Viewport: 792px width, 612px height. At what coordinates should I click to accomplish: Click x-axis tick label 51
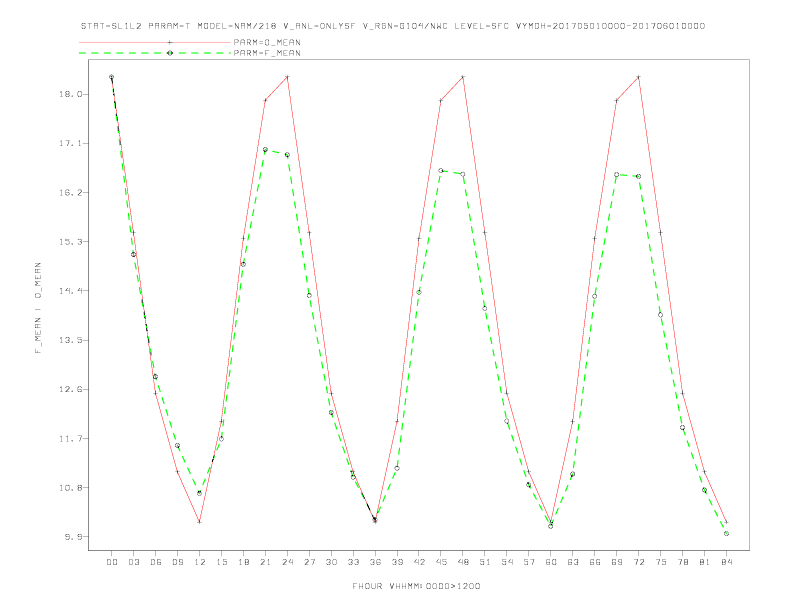tap(485, 562)
